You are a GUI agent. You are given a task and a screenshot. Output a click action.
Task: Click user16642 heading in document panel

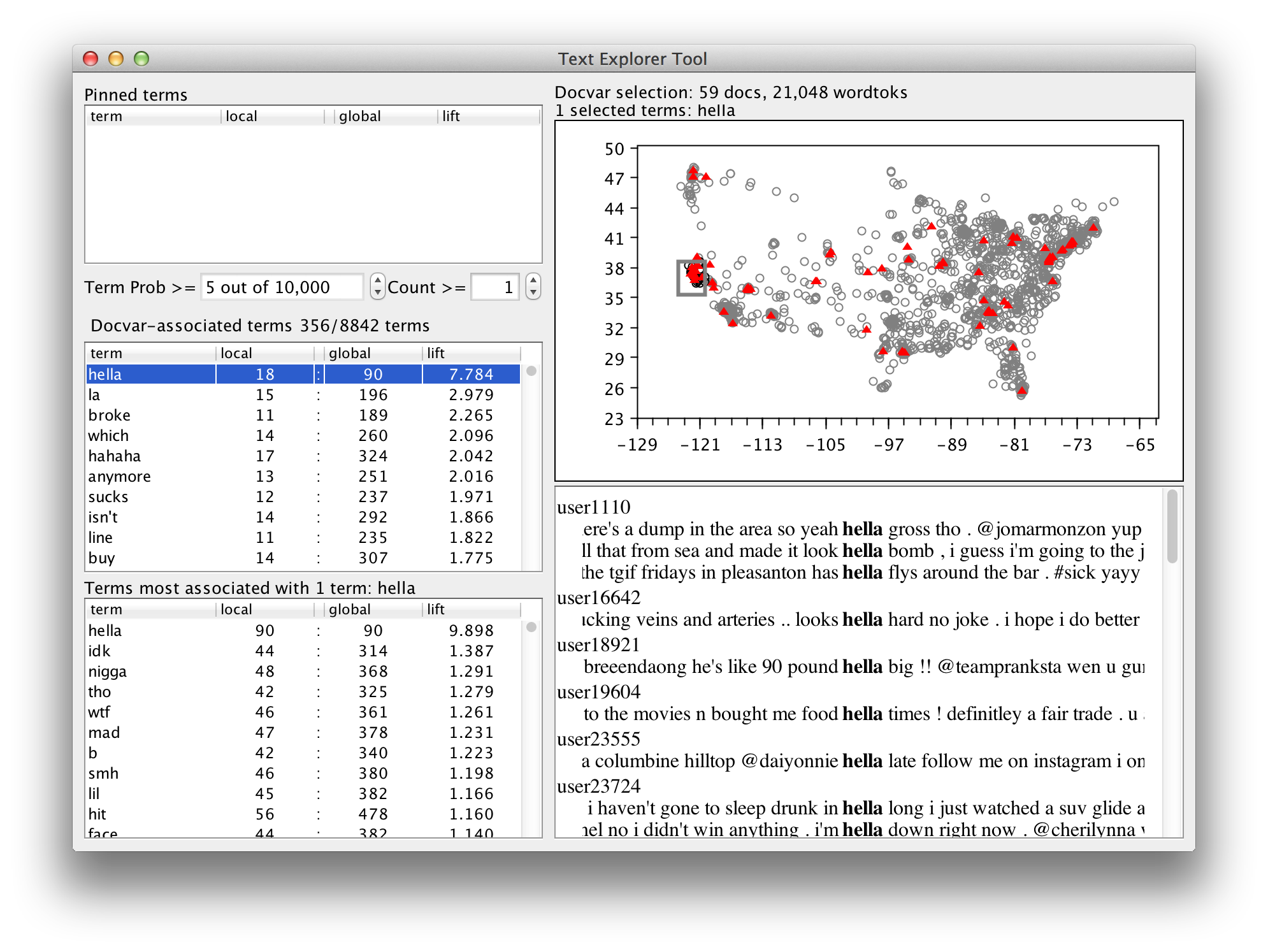point(599,598)
